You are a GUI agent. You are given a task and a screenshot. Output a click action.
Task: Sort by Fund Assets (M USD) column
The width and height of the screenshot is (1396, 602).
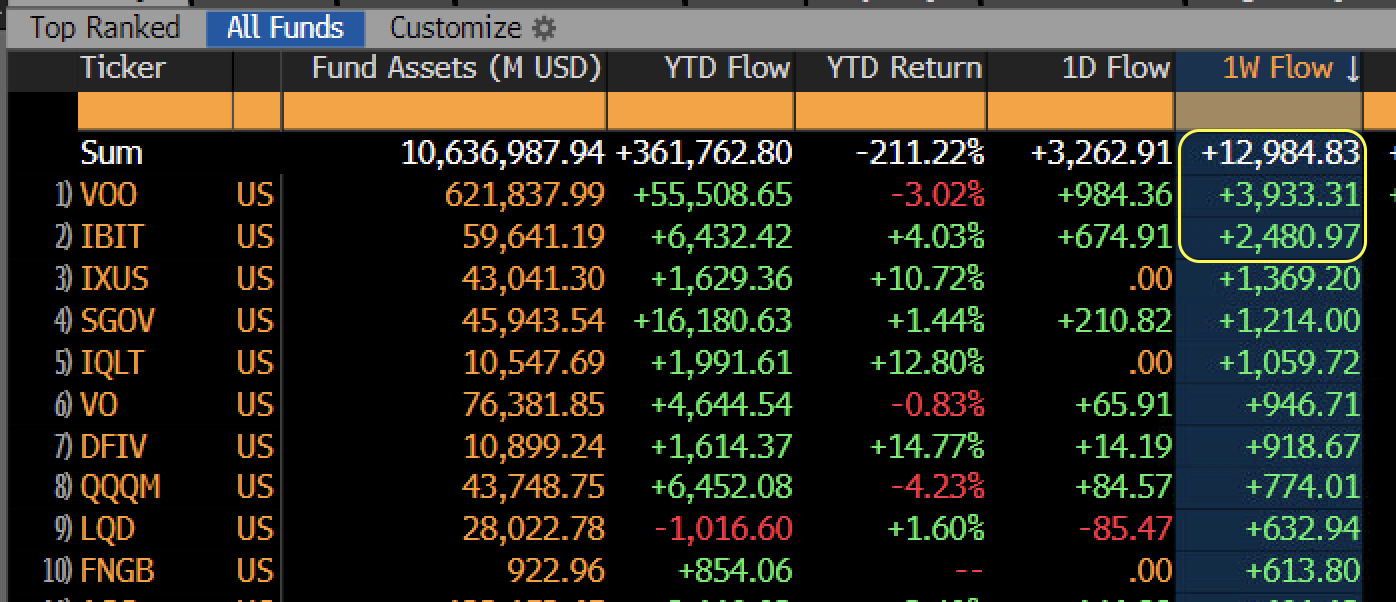coord(456,69)
